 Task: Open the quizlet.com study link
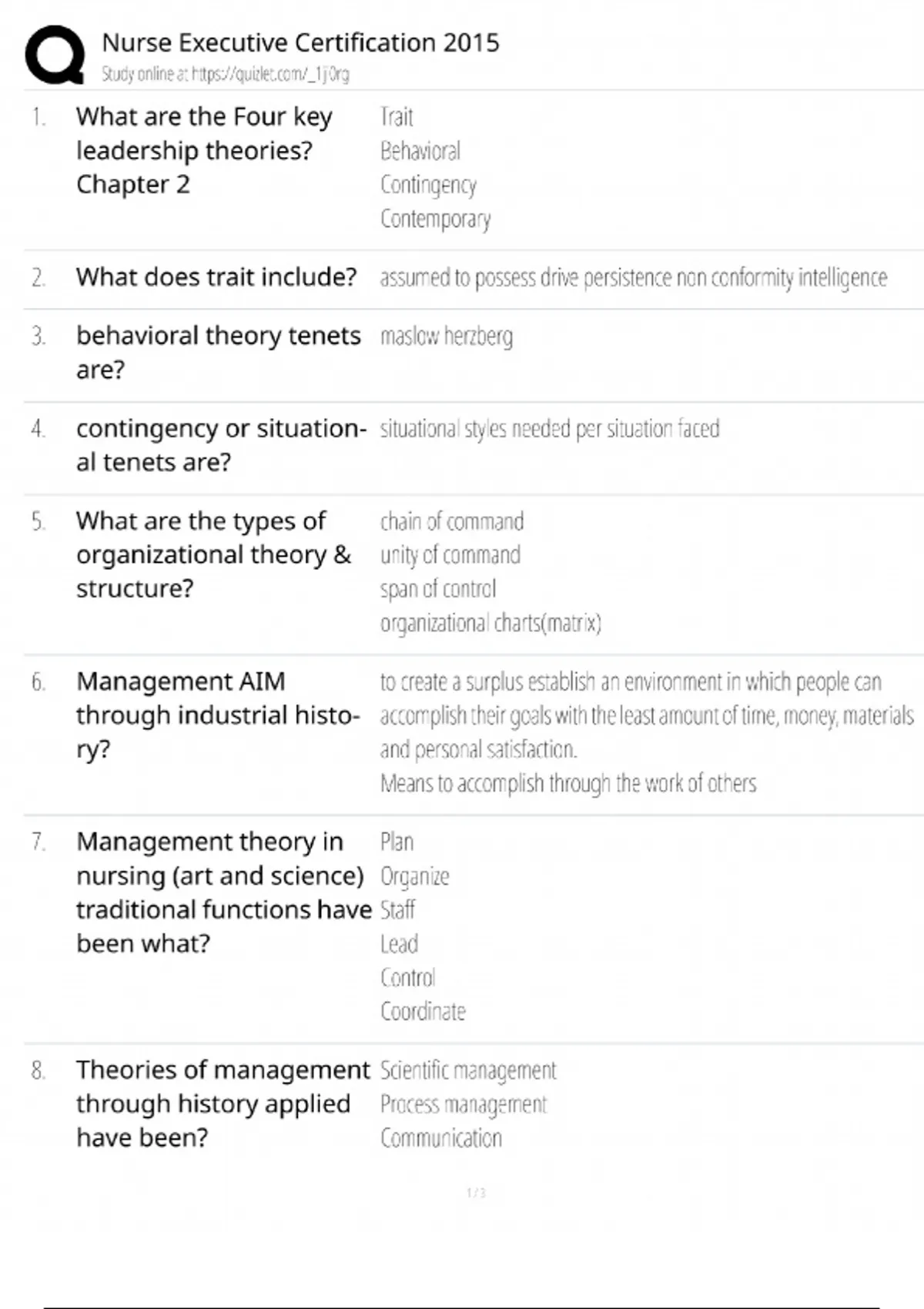[225, 74]
